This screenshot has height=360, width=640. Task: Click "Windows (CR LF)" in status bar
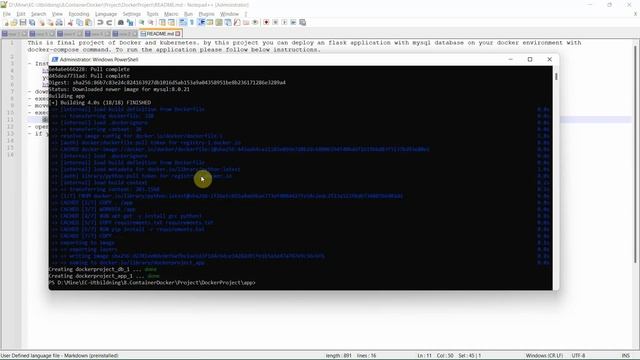544,356
